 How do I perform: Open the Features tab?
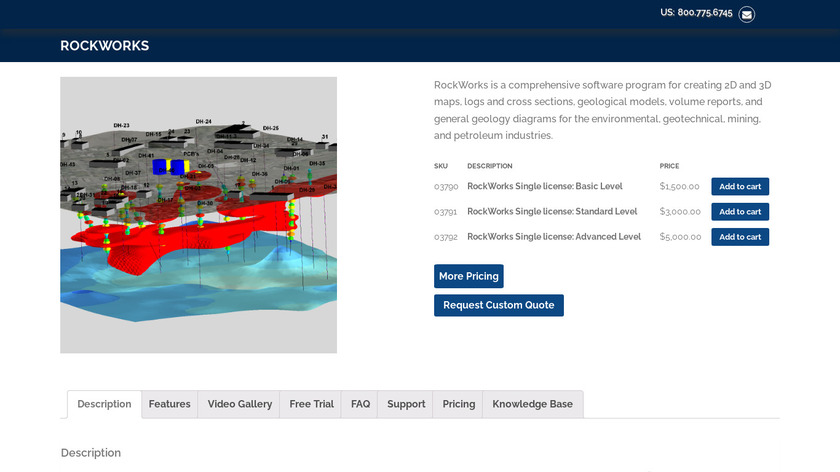[x=169, y=404]
